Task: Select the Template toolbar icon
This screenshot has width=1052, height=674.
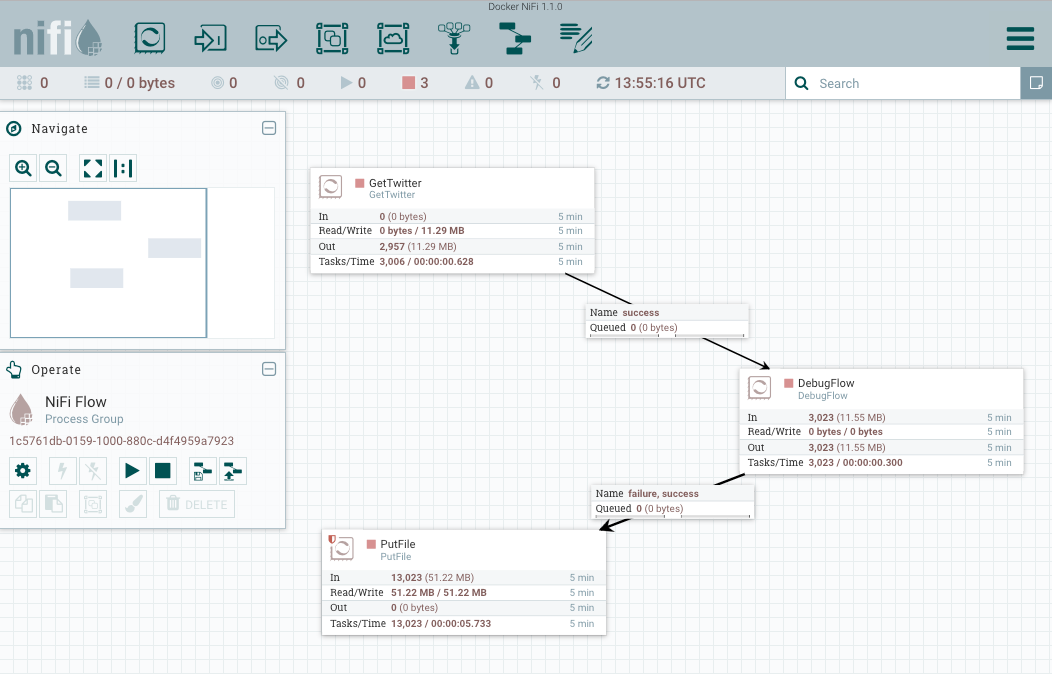Action: click(515, 38)
